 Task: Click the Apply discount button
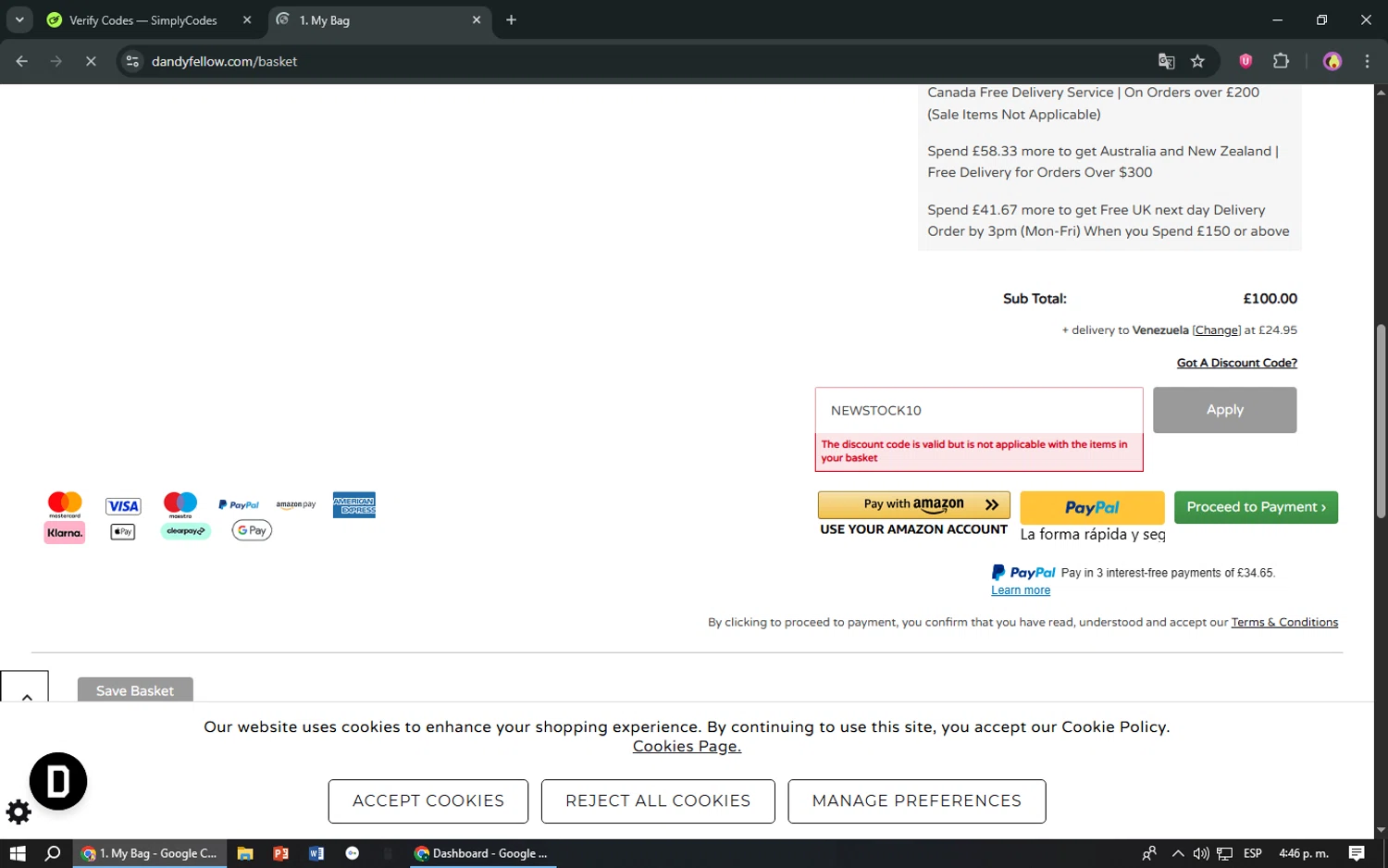pos(1224,410)
